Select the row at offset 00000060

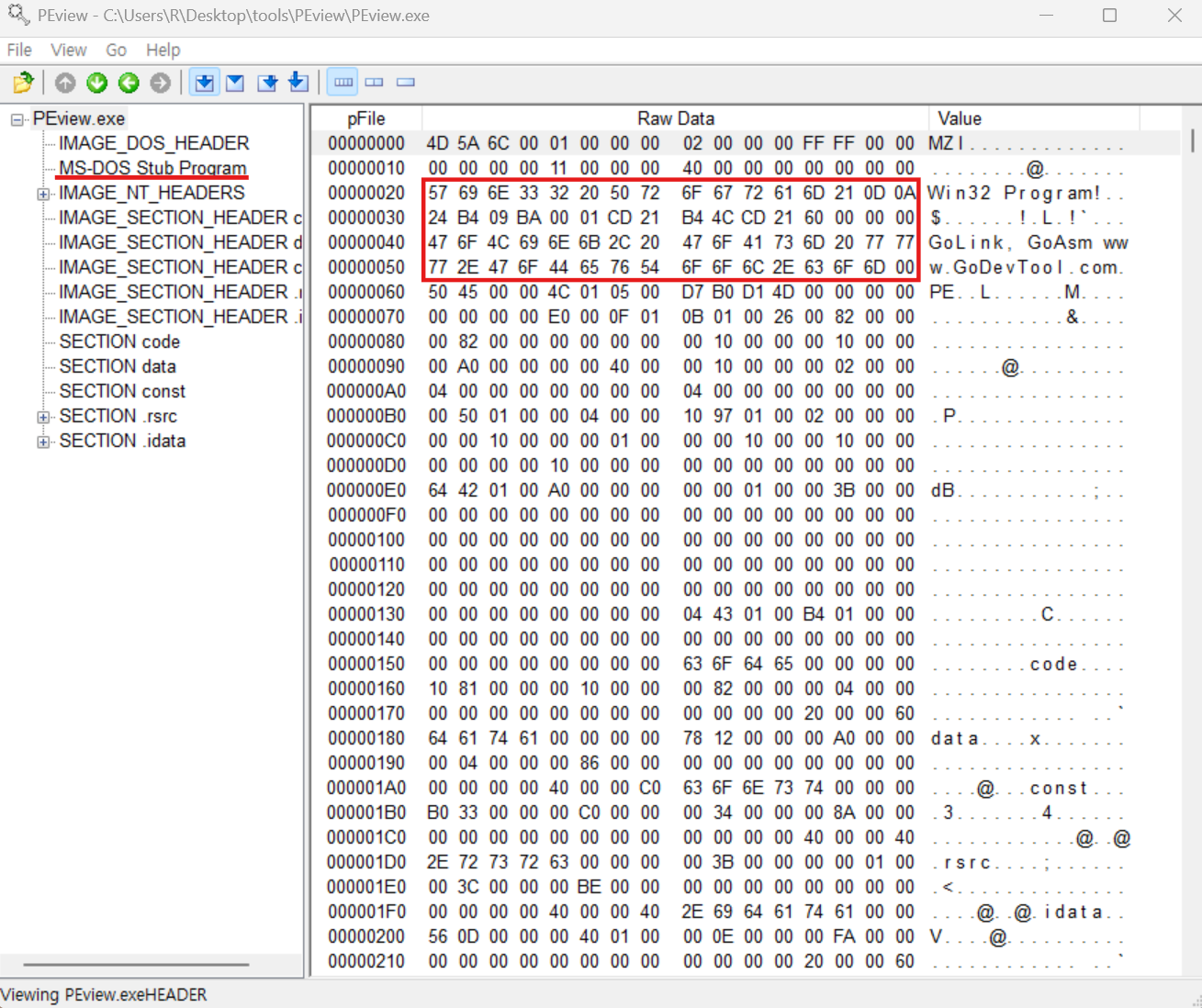coord(746,292)
